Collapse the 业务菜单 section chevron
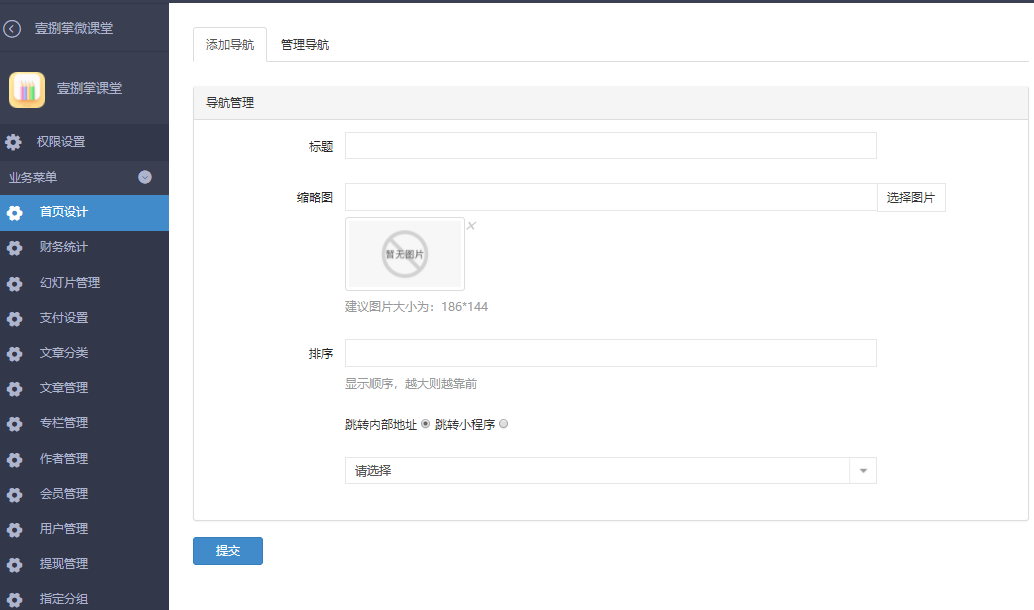 click(x=145, y=177)
